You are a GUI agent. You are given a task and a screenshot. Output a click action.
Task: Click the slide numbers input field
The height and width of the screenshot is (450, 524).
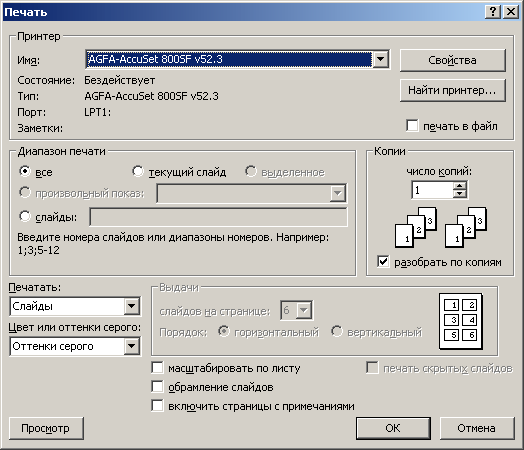[x=219, y=217]
